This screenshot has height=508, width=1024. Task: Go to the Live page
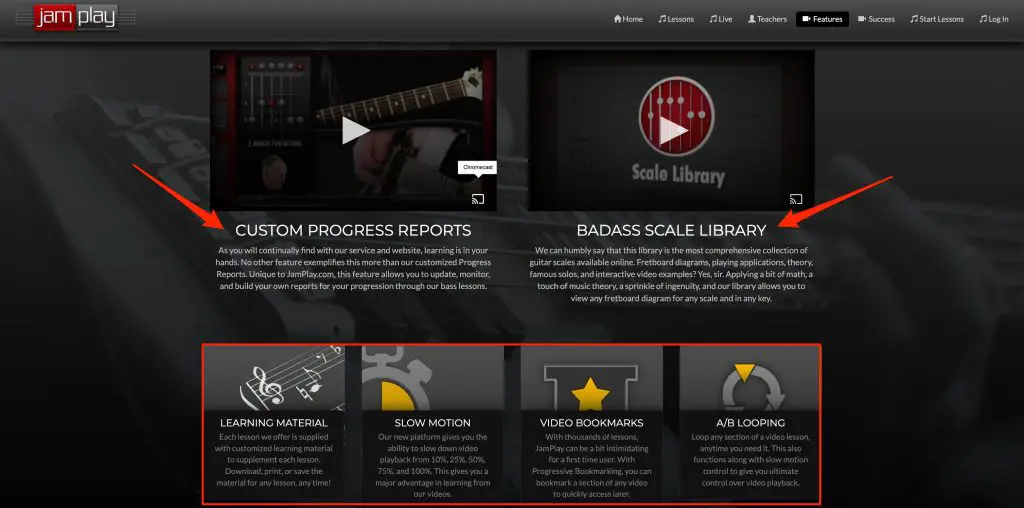pos(721,19)
